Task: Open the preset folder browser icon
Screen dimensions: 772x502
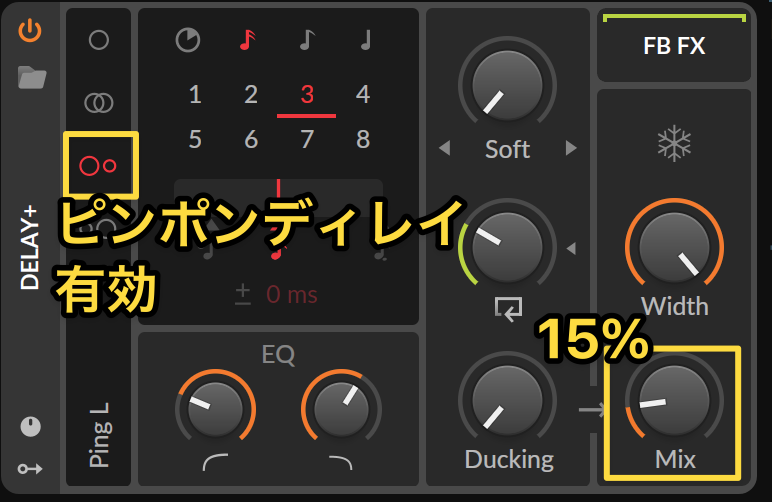Action: tap(32, 77)
